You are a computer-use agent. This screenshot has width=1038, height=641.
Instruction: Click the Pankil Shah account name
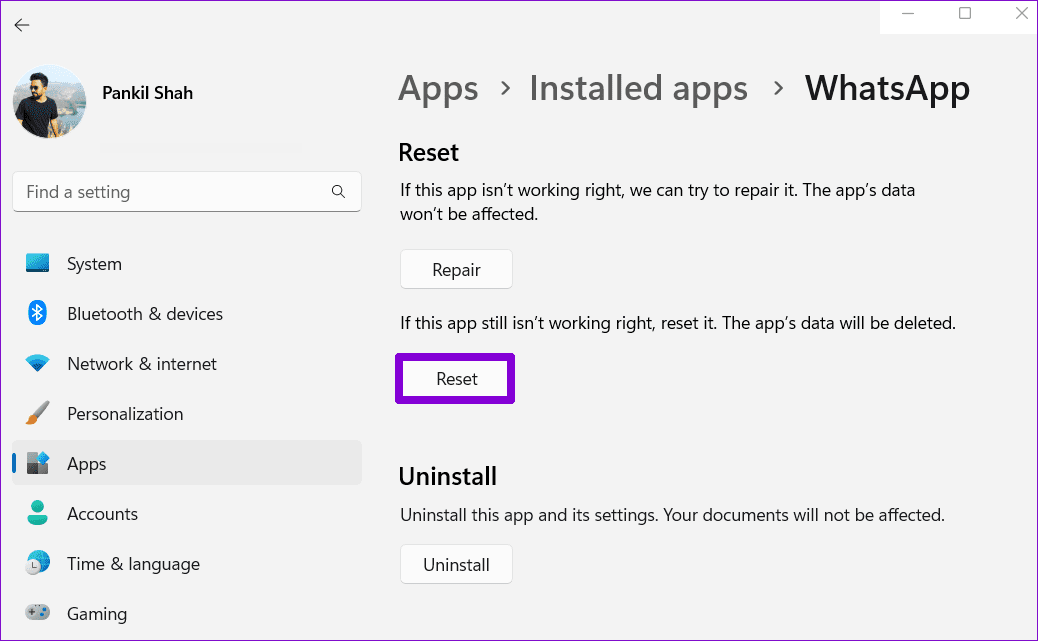pos(148,93)
